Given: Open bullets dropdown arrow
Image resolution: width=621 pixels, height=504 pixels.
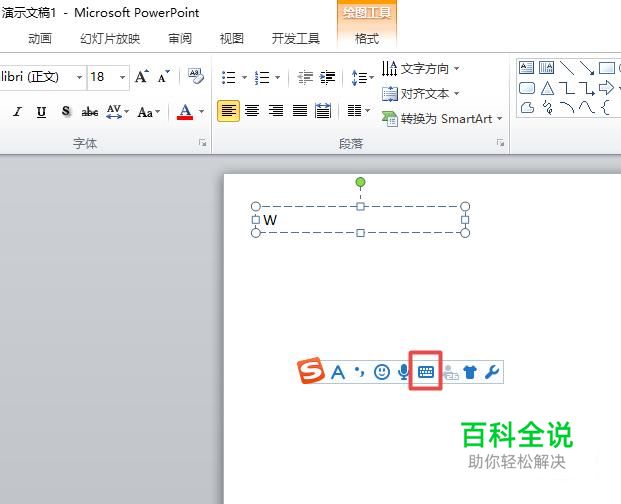Looking at the screenshot, I should pyautogui.click(x=244, y=77).
